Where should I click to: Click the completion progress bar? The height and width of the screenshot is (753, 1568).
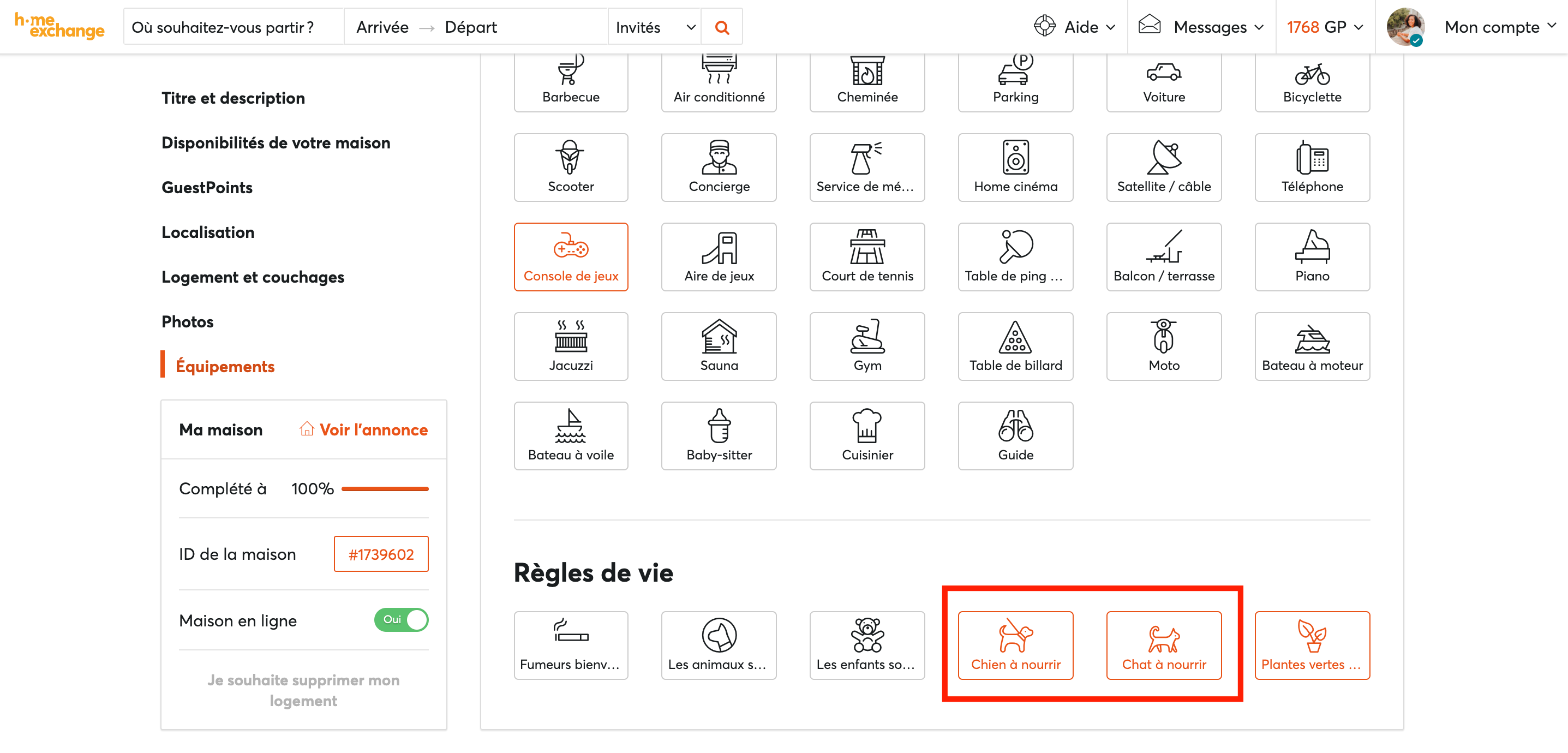click(385, 489)
